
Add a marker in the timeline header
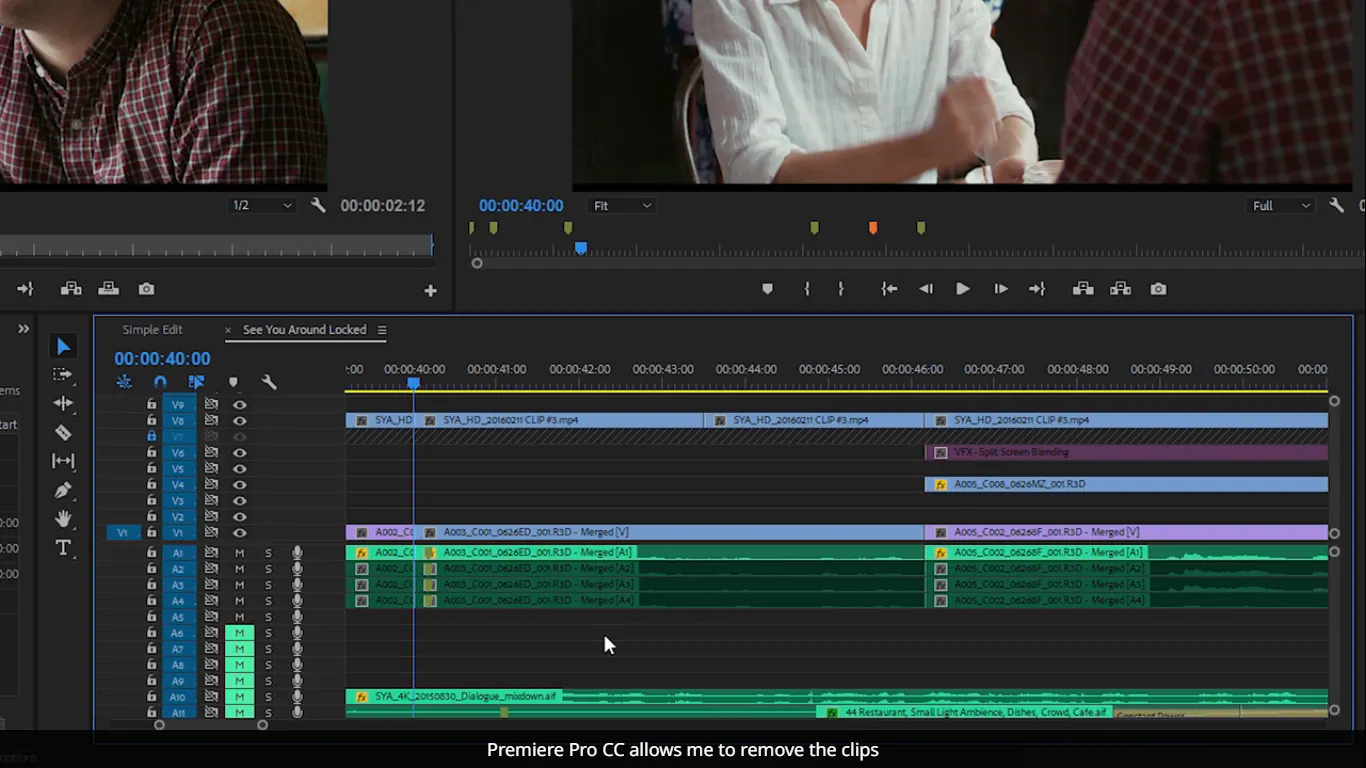coord(233,382)
